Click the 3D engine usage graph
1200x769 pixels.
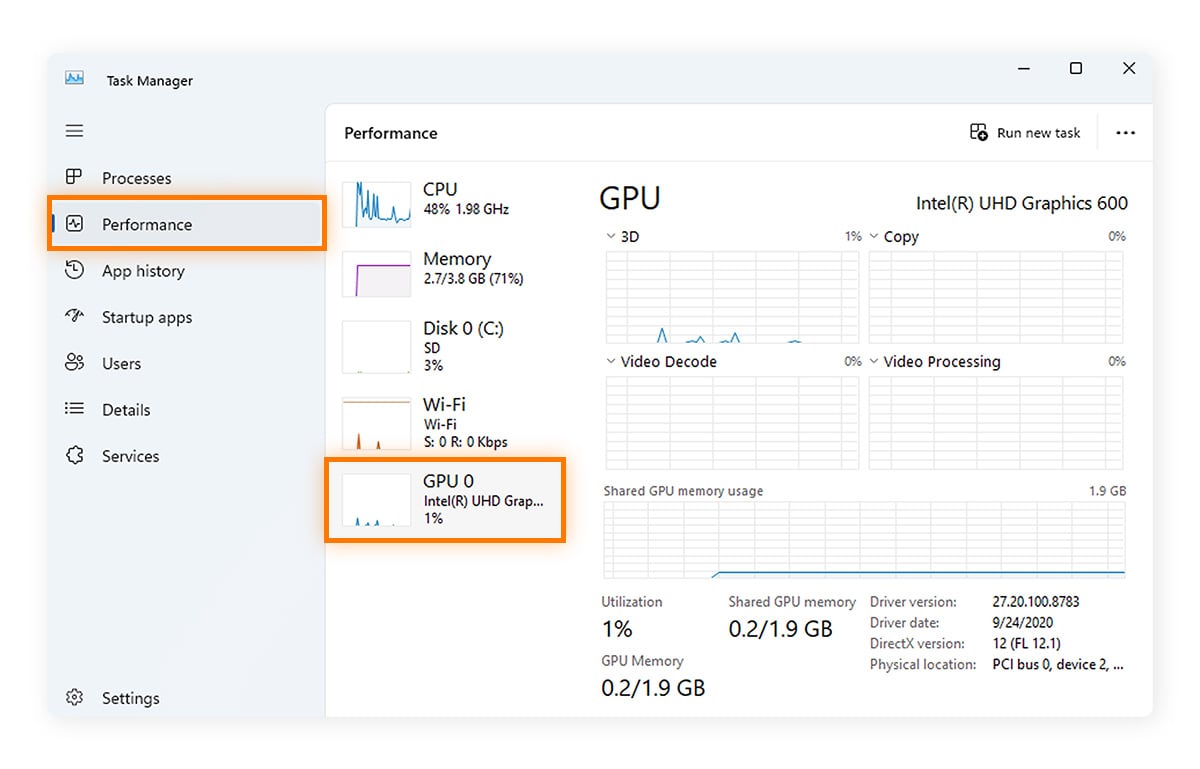click(x=732, y=297)
